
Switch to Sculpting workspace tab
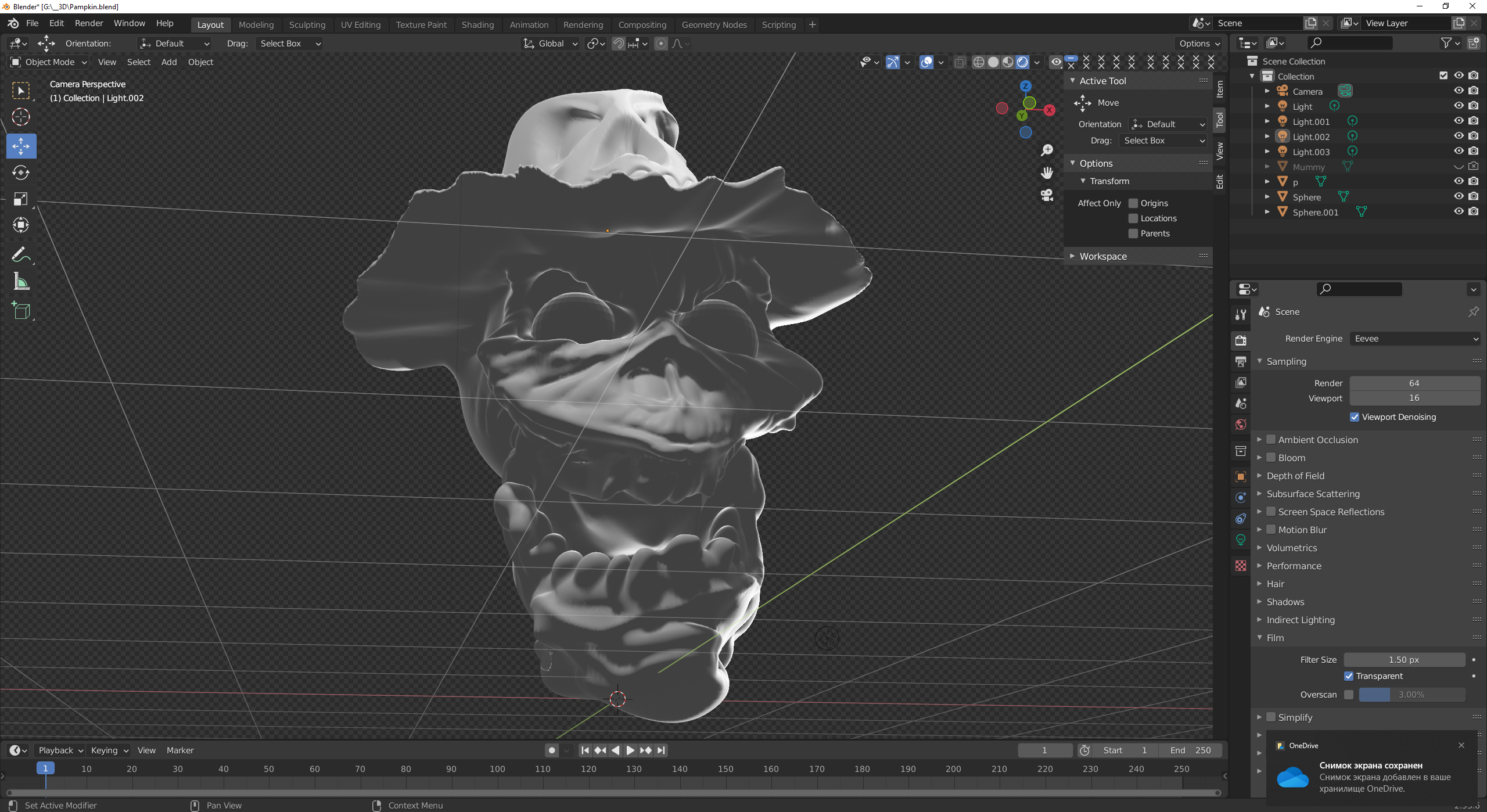point(307,25)
